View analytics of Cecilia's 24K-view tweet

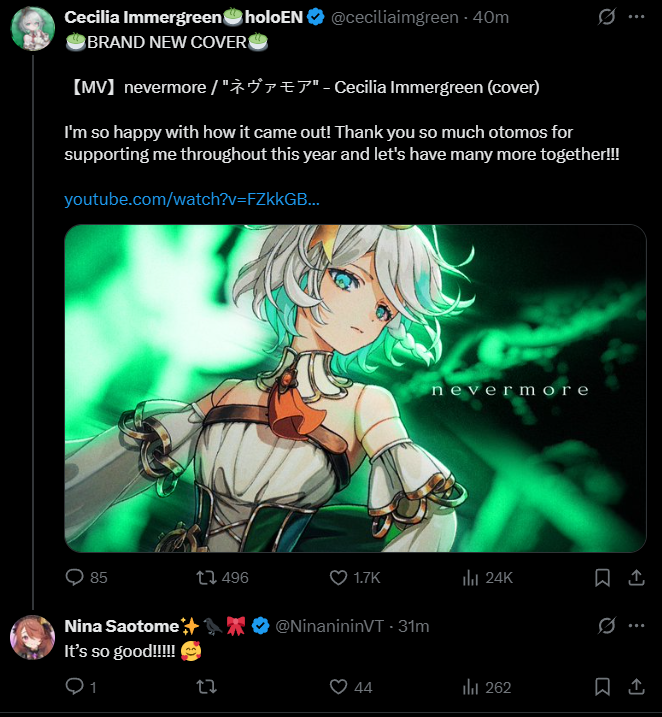487,578
